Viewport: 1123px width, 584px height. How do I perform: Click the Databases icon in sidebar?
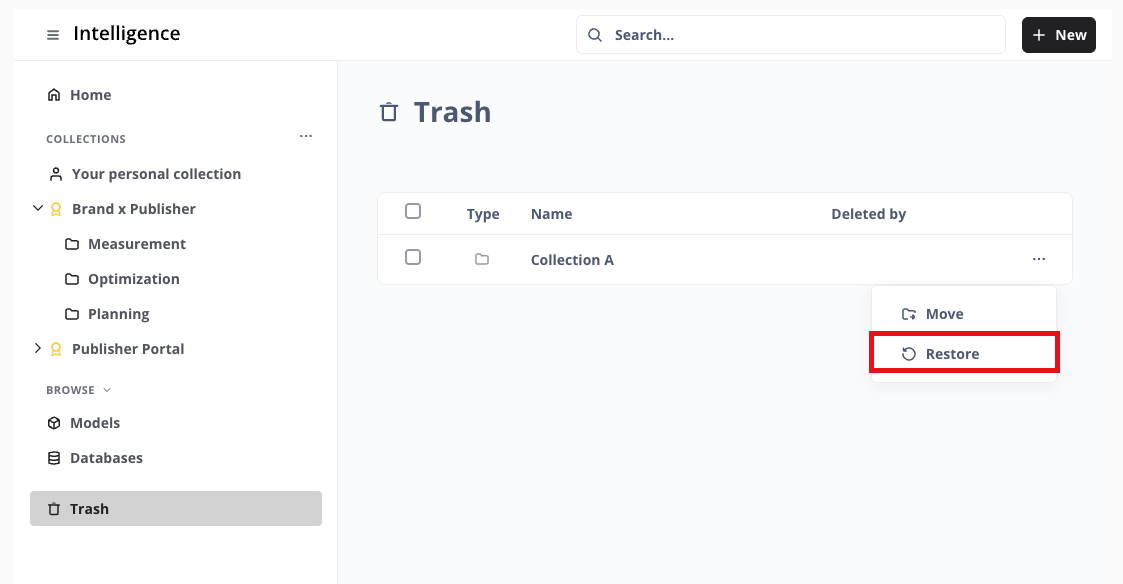[54, 458]
